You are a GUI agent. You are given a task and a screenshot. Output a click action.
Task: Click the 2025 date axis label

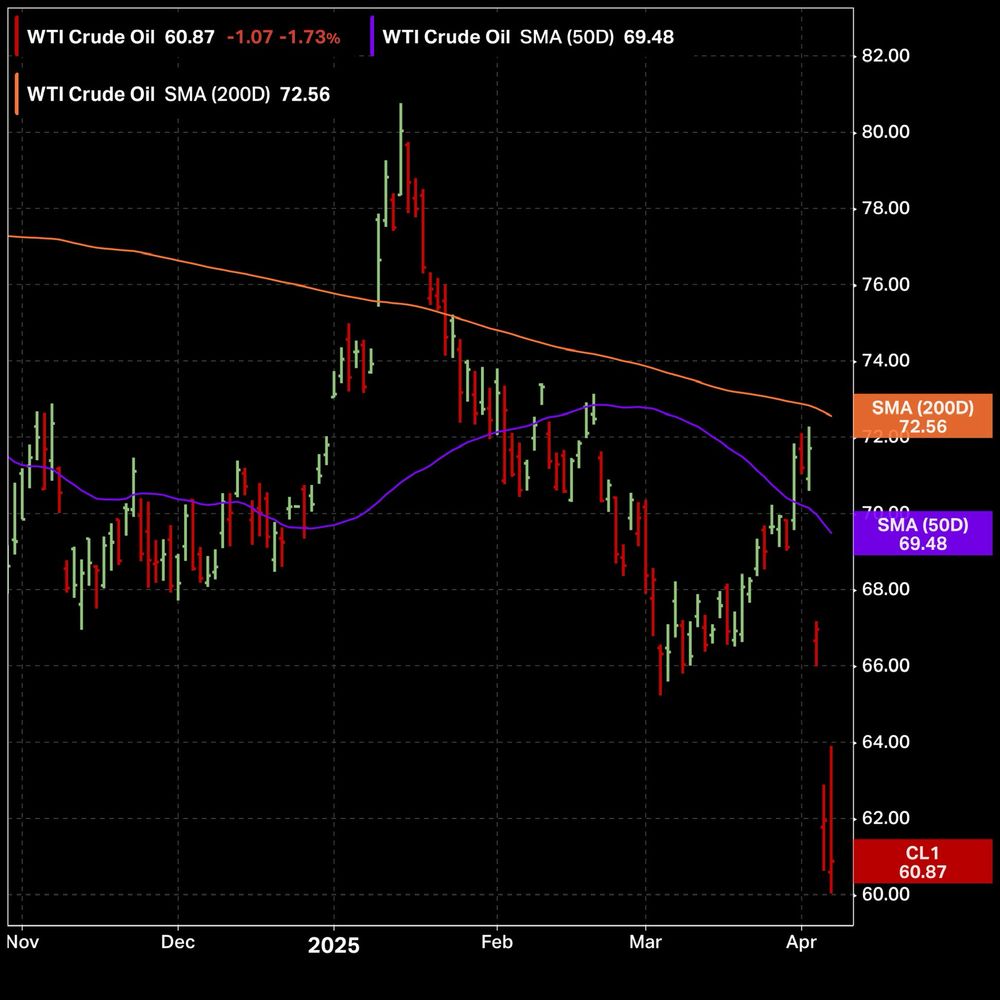click(334, 945)
